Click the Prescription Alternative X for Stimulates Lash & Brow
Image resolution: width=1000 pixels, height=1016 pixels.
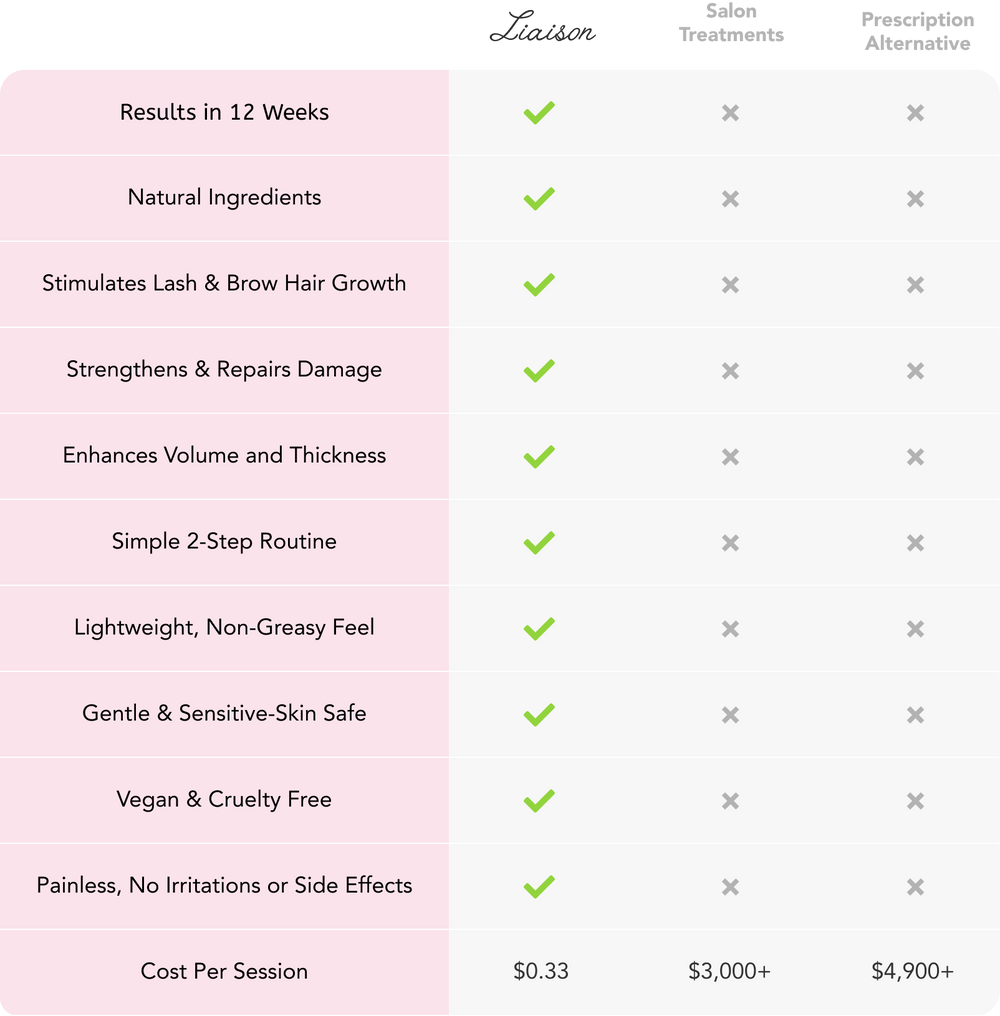[x=915, y=285]
